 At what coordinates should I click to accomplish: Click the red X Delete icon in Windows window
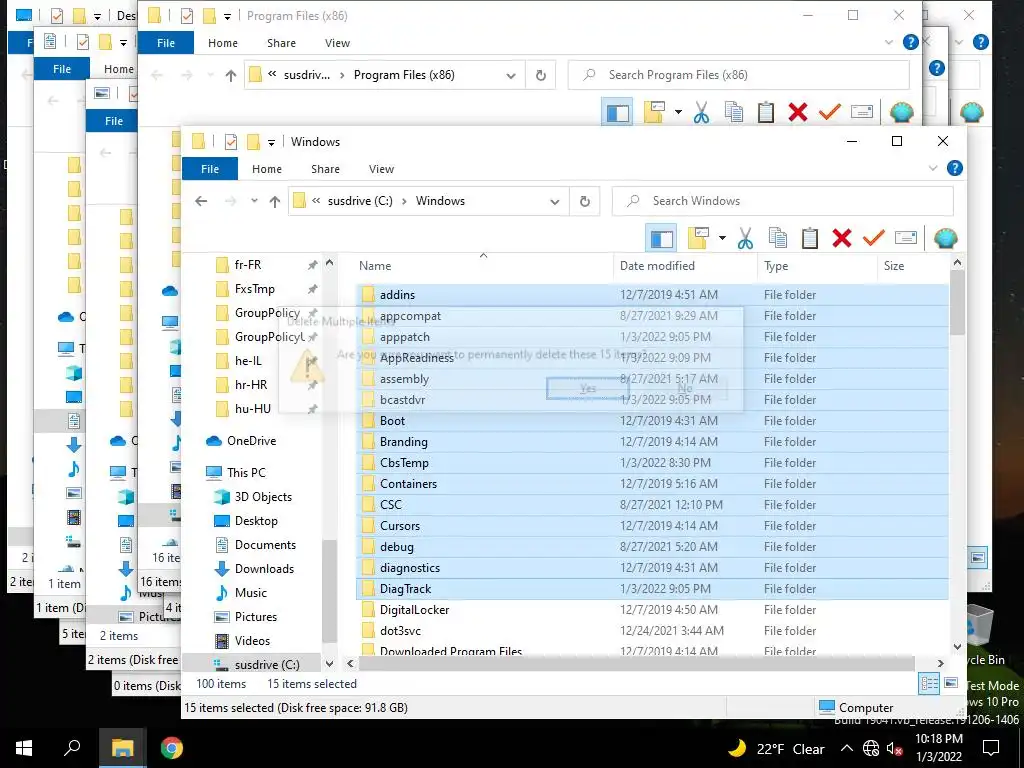click(842, 238)
